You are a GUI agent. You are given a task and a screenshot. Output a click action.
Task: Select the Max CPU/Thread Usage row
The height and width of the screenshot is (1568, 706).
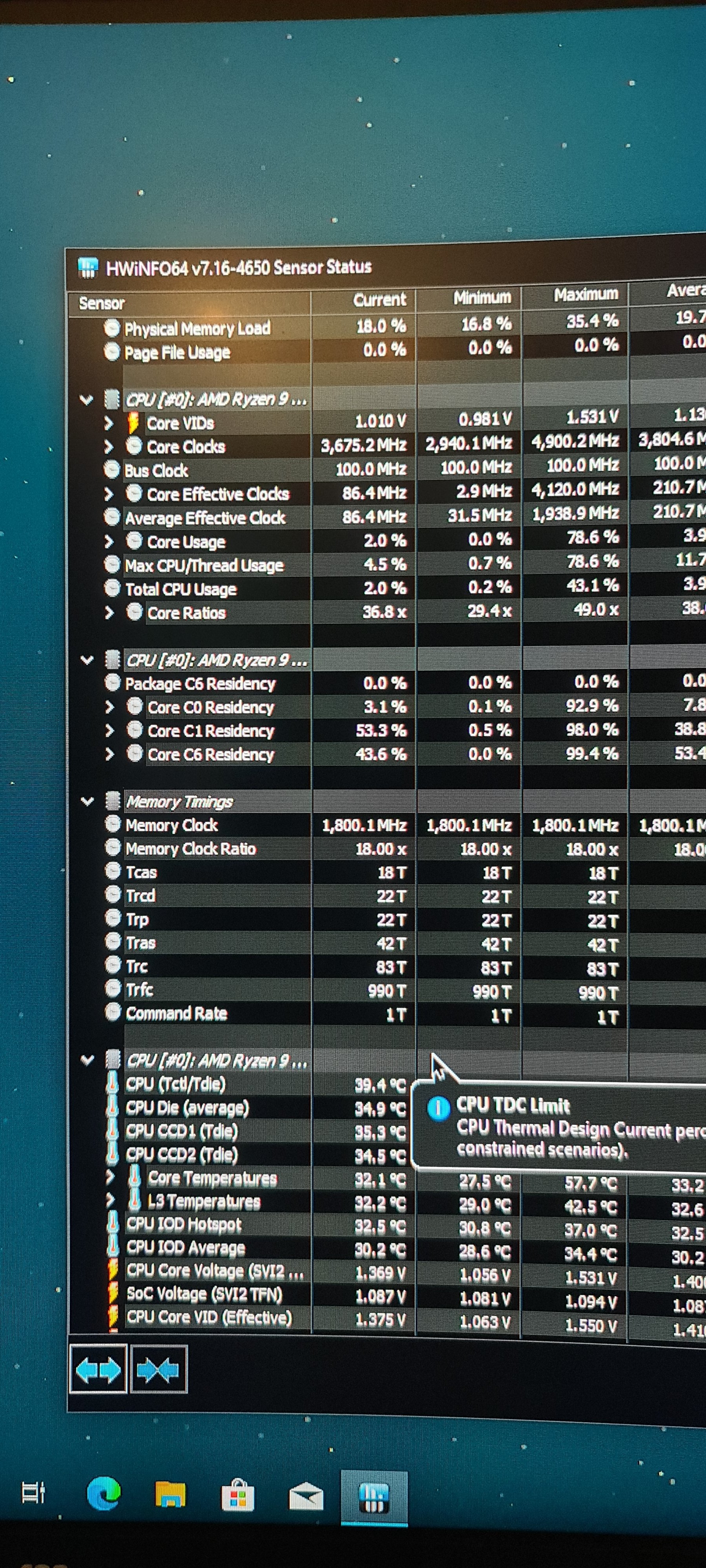click(x=204, y=566)
